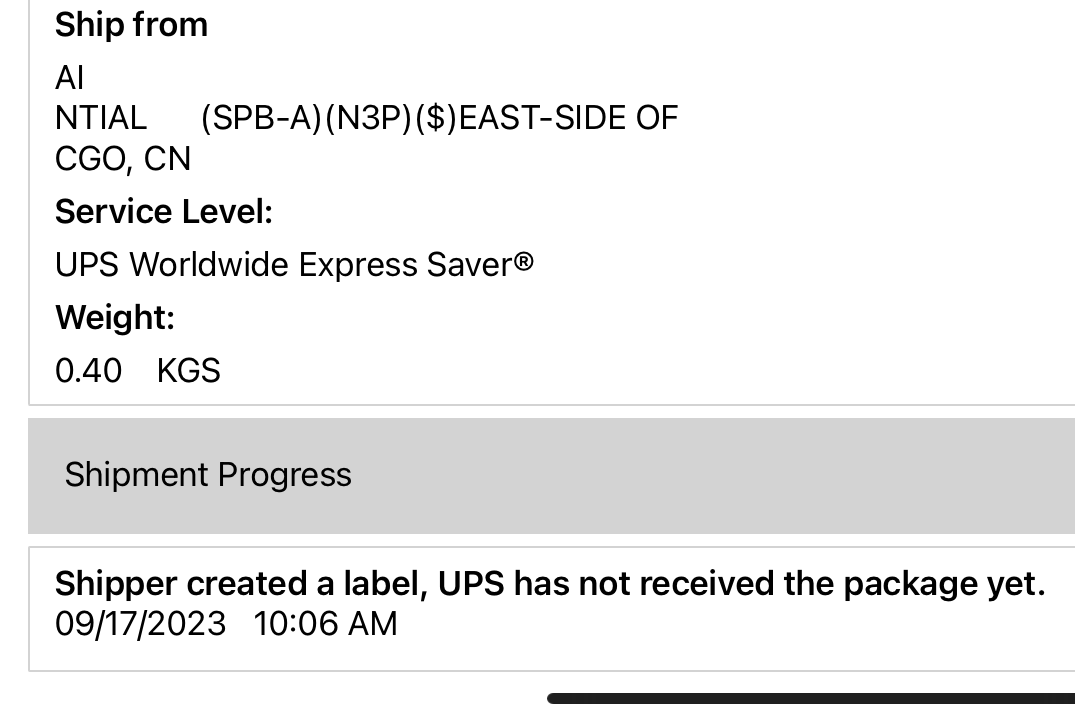Select the CGO, CN origin line
Image resolution: width=1075 pixels, height=719 pixels.
click(x=123, y=159)
